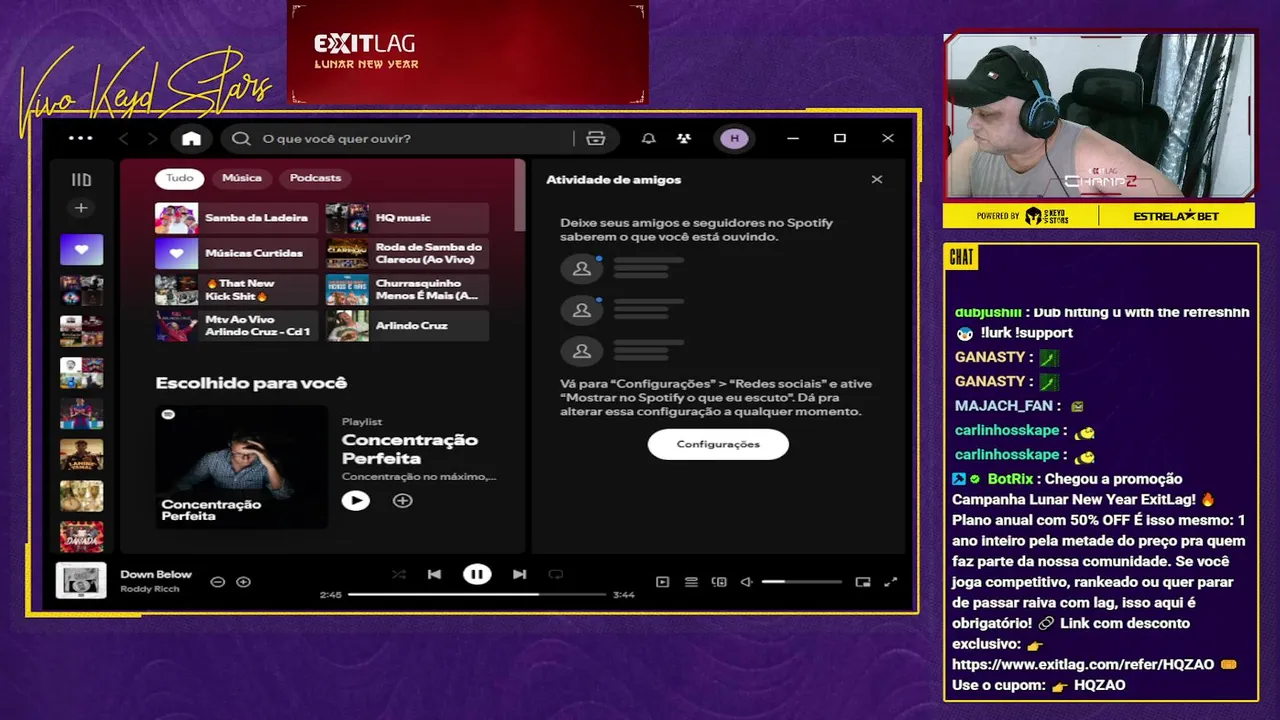The width and height of the screenshot is (1280, 720).
Task: Open the connect to device icon
Action: tap(719, 581)
